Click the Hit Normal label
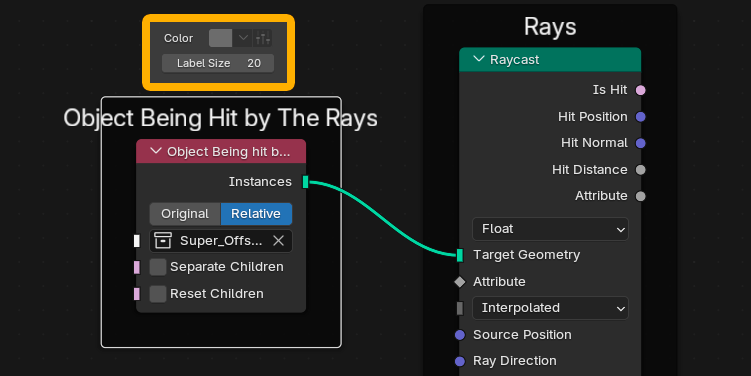This screenshot has height=376, width=751. point(594,143)
